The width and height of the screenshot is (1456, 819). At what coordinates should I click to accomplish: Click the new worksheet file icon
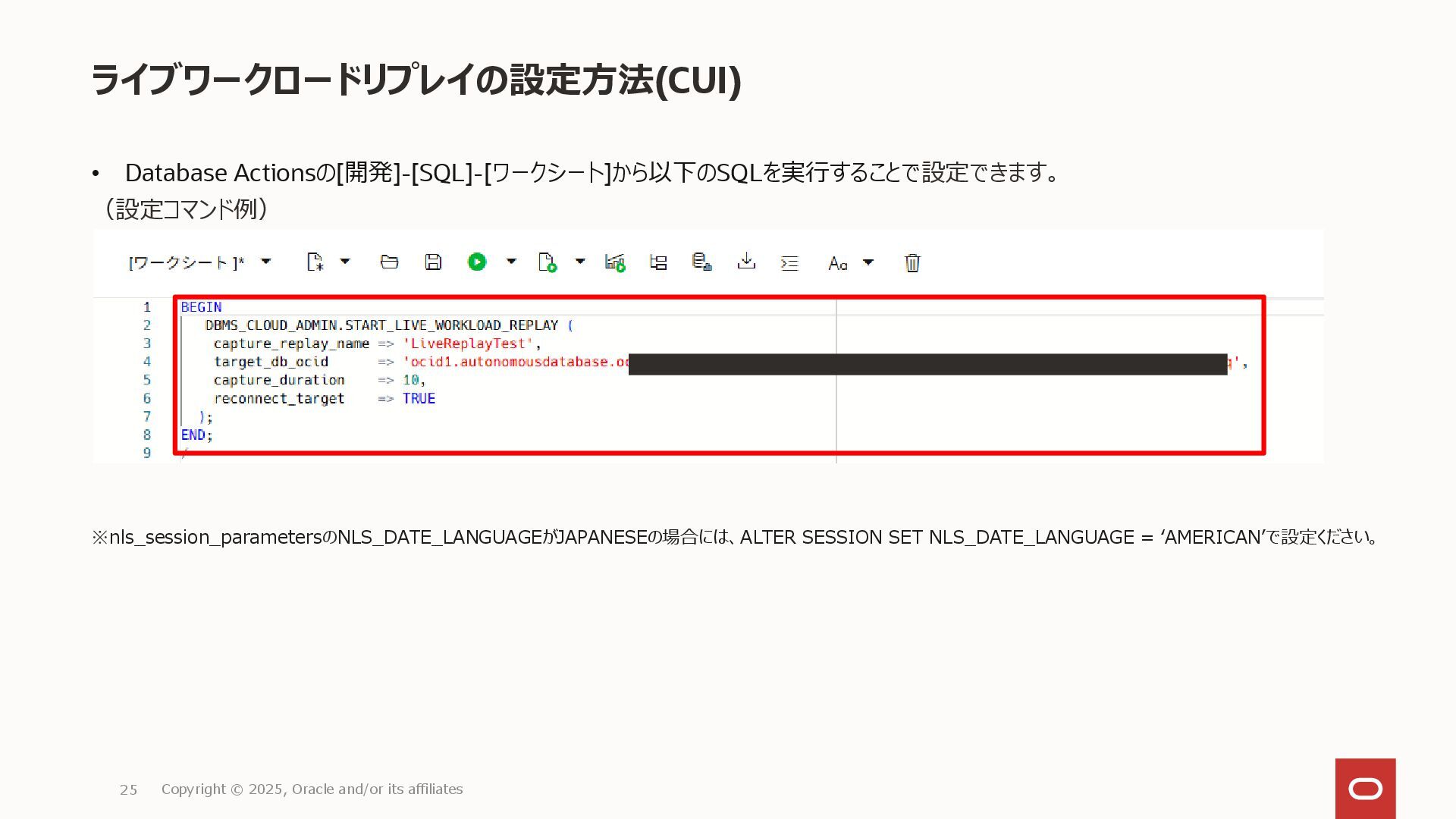coord(315,262)
